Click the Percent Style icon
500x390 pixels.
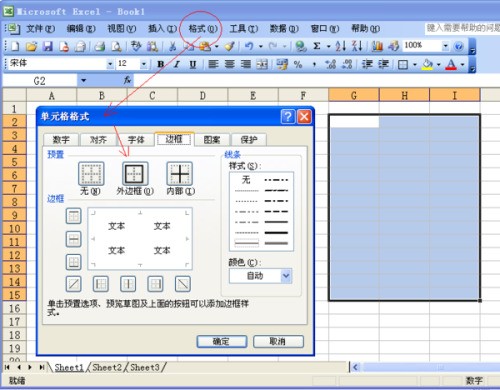(298, 64)
